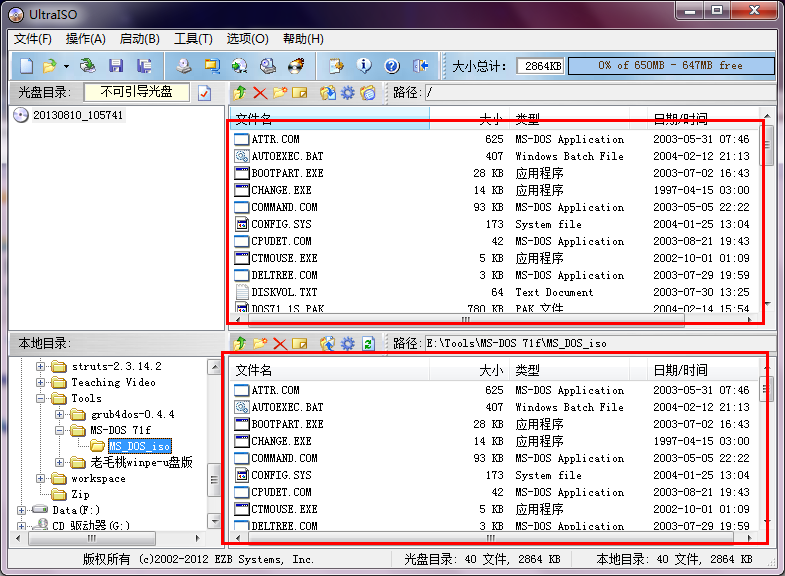Screen dimensions: 785x576
Task: Open the 启动(B) menu
Action: 139,39
